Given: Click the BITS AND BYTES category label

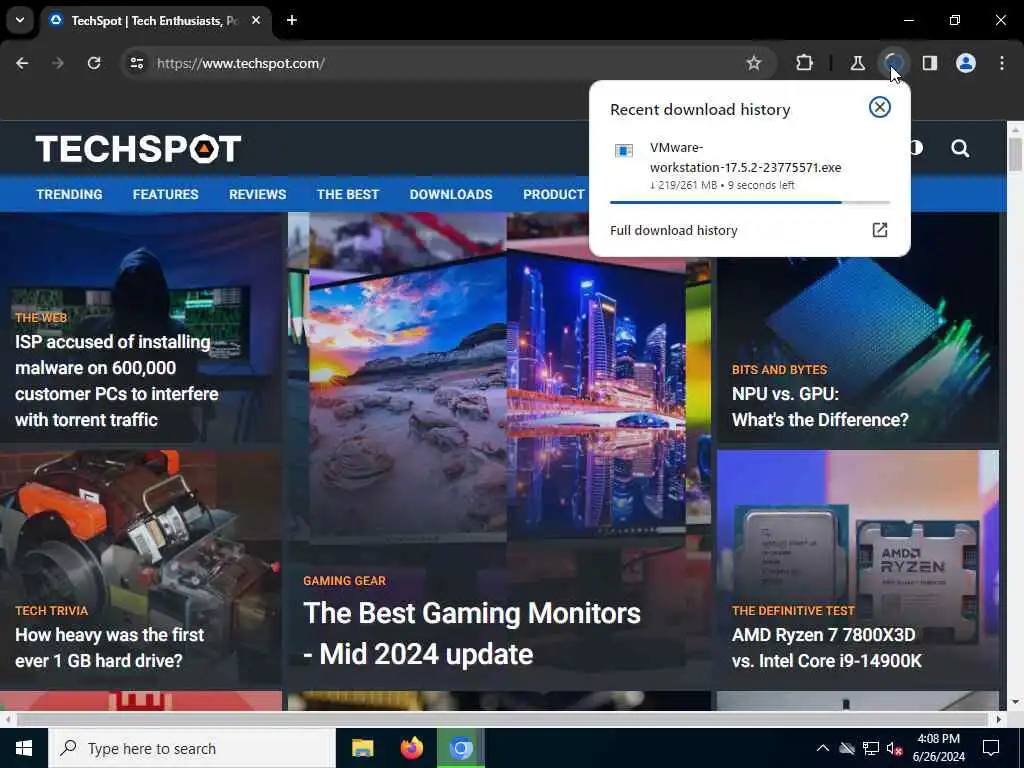Looking at the screenshot, I should coord(779,370).
